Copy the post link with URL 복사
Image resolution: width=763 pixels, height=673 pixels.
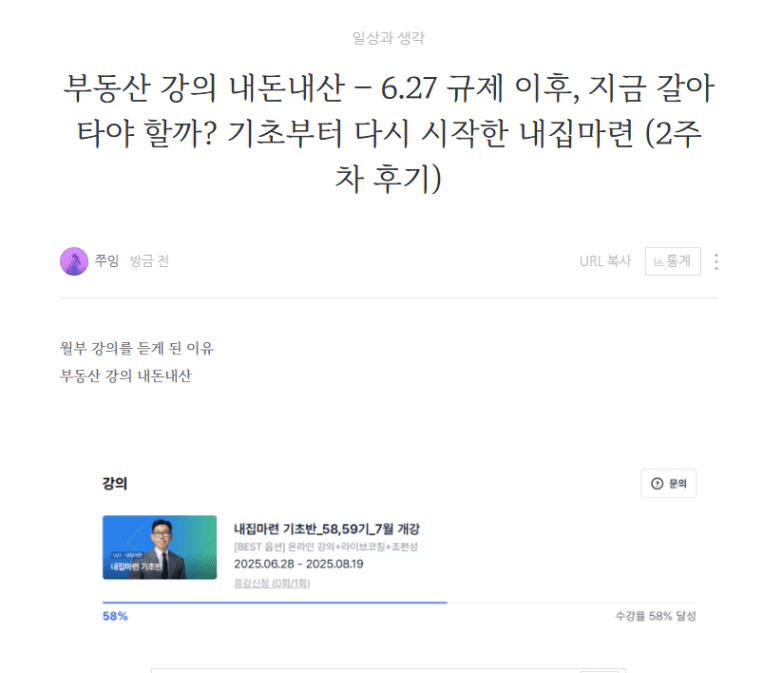[x=605, y=261]
